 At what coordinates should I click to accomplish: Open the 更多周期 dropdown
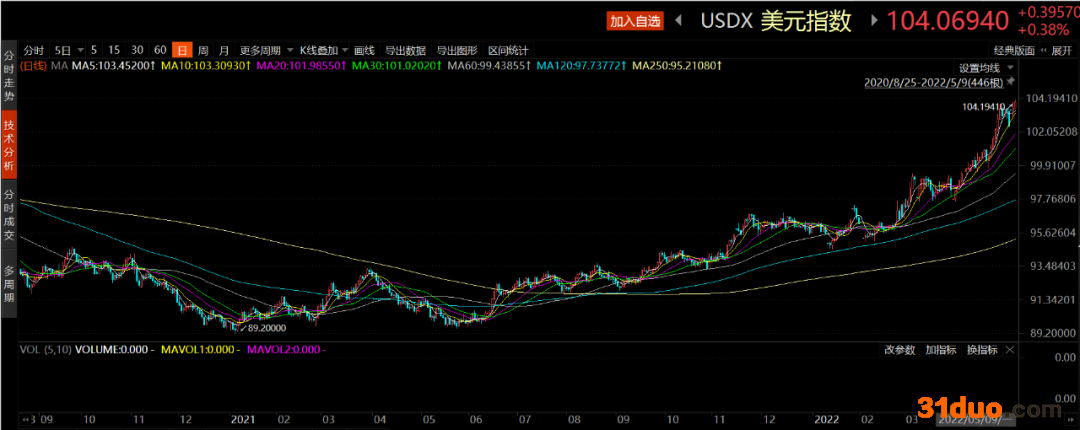pos(266,50)
